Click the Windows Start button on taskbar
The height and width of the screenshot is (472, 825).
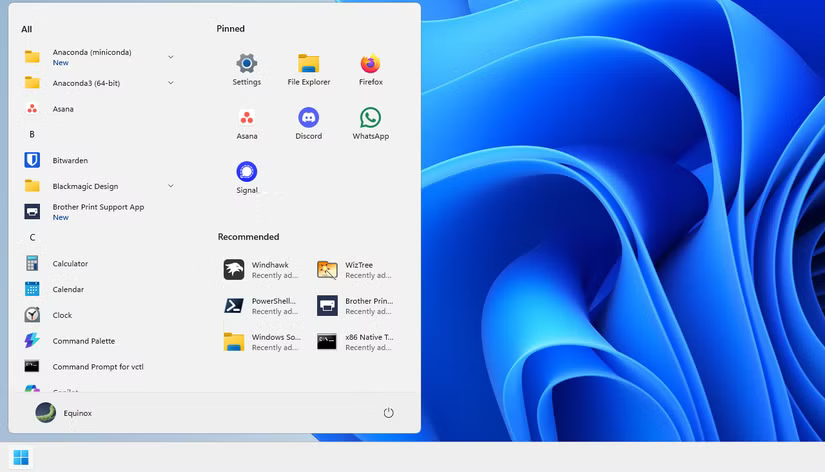[21, 458]
